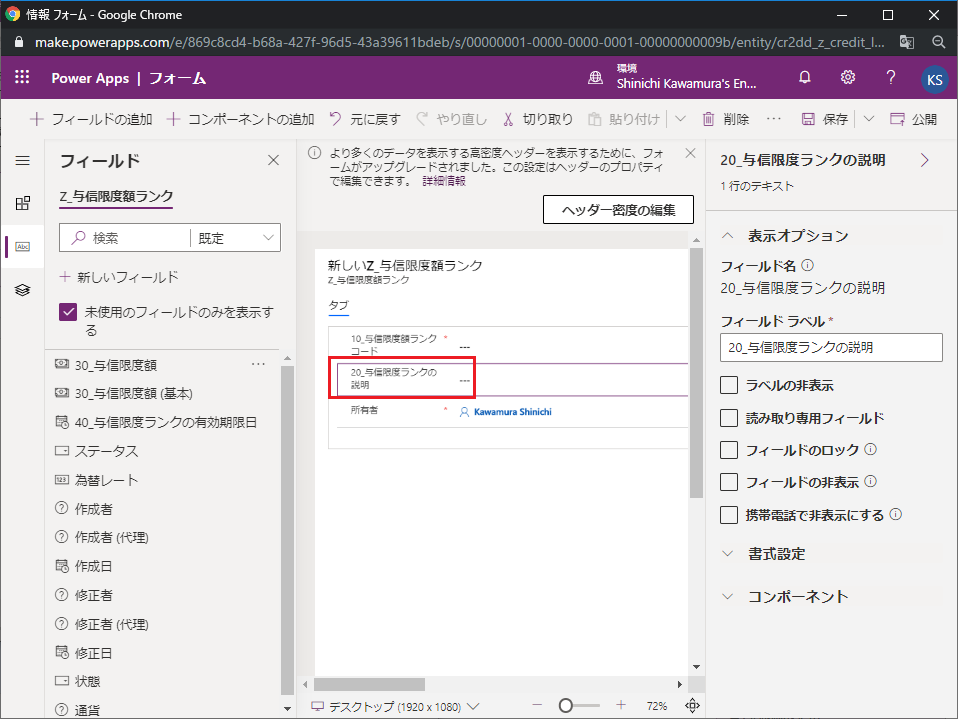Open the 既定 filter dropdown
This screenshot has width=958, height=719.
click(x=236, y=238)
